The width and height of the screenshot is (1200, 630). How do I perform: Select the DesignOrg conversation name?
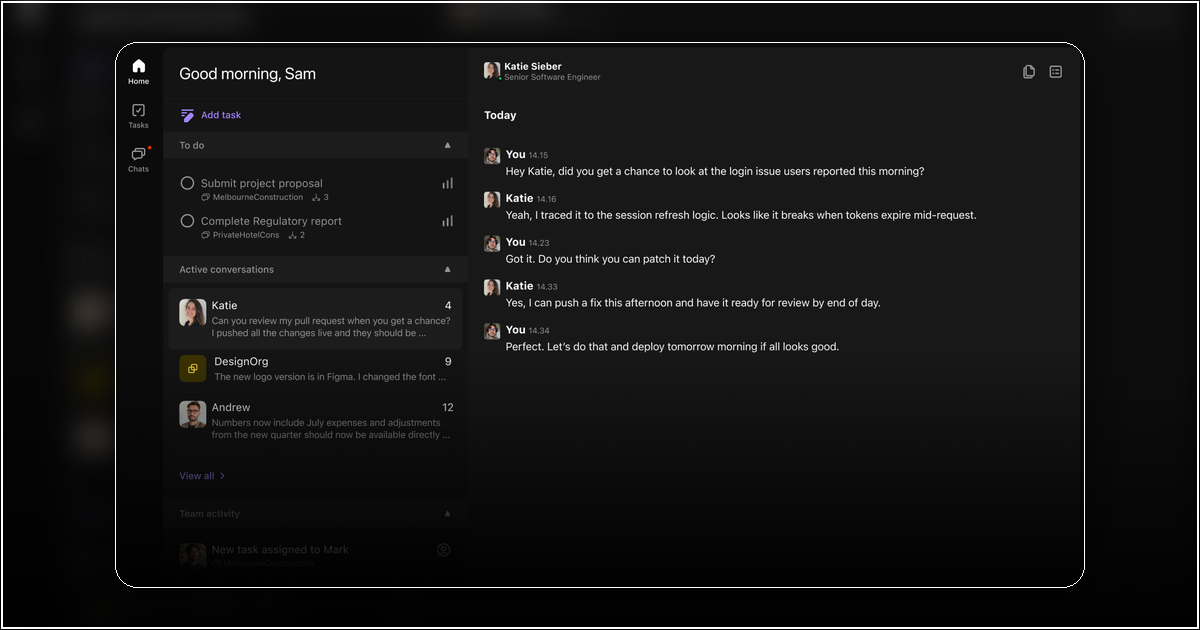pyautogui.click(x=241, y=361)
